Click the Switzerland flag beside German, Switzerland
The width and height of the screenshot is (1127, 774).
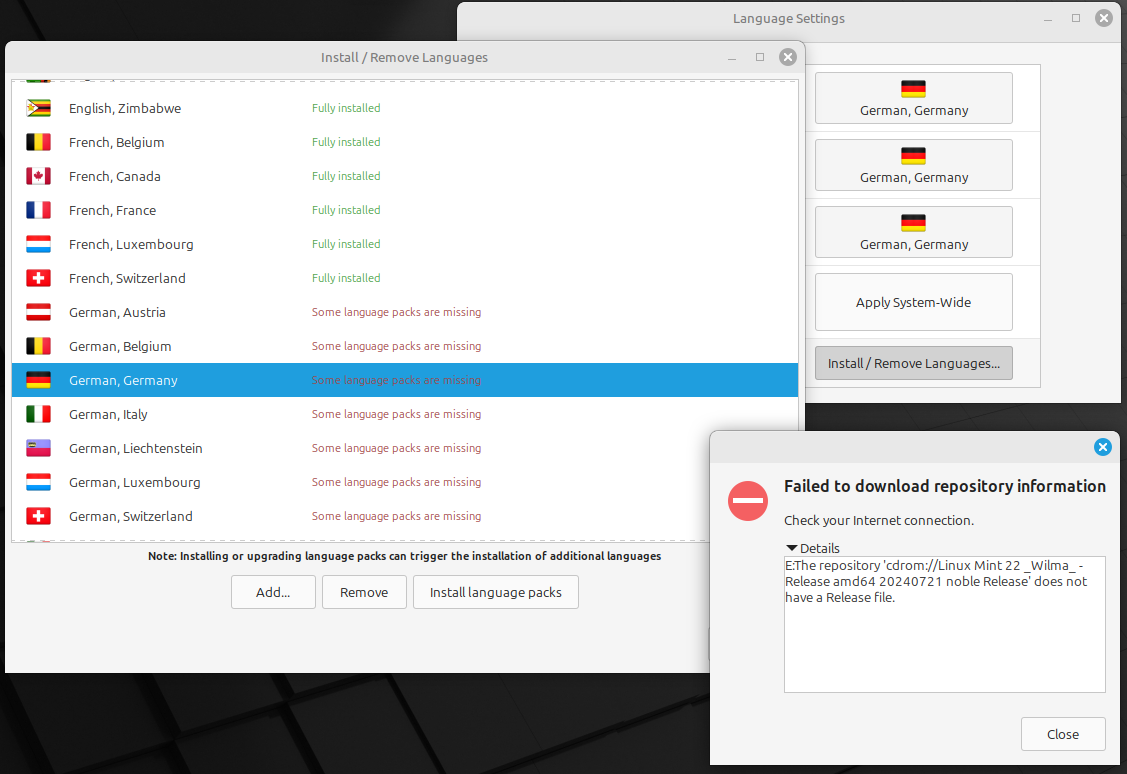coord(38,516)
